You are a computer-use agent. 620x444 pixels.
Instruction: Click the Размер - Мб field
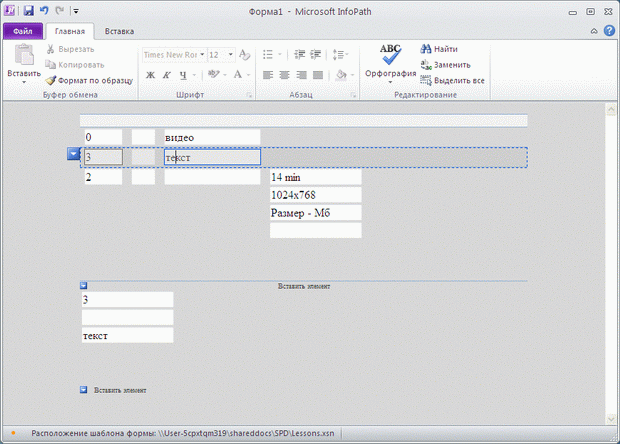click(315, 213)
